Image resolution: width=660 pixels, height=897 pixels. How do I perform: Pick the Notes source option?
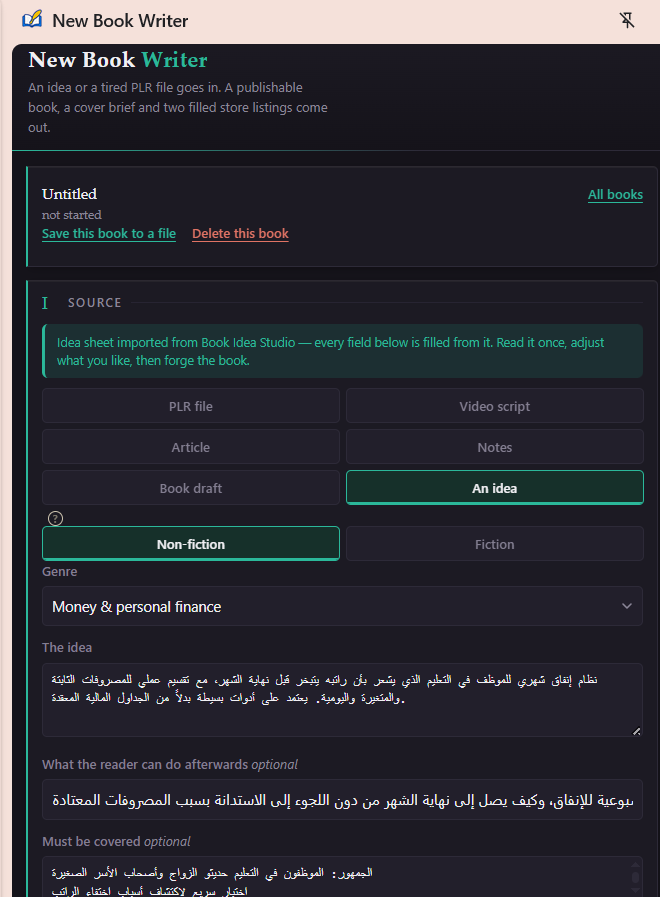coord(495,447)
